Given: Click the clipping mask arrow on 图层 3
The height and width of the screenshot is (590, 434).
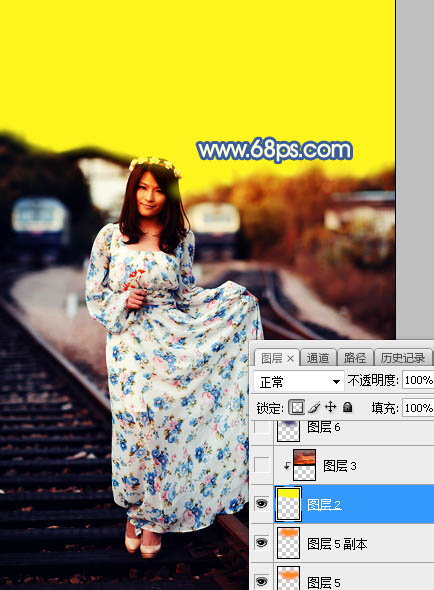Looking at the screenshot, I should coord(287,466).
